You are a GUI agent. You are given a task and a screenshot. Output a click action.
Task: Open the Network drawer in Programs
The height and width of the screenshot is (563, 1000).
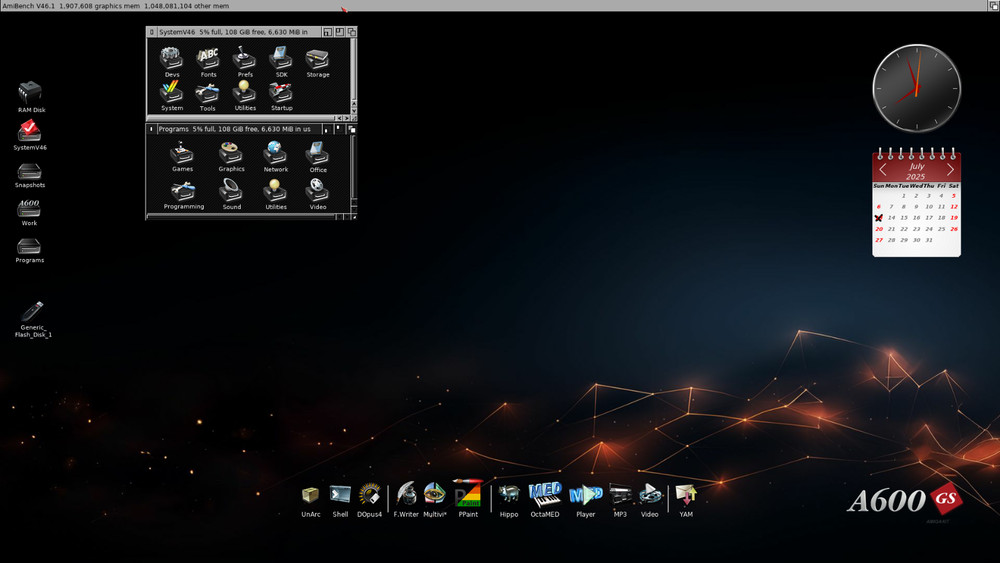(x=275, y=153)
